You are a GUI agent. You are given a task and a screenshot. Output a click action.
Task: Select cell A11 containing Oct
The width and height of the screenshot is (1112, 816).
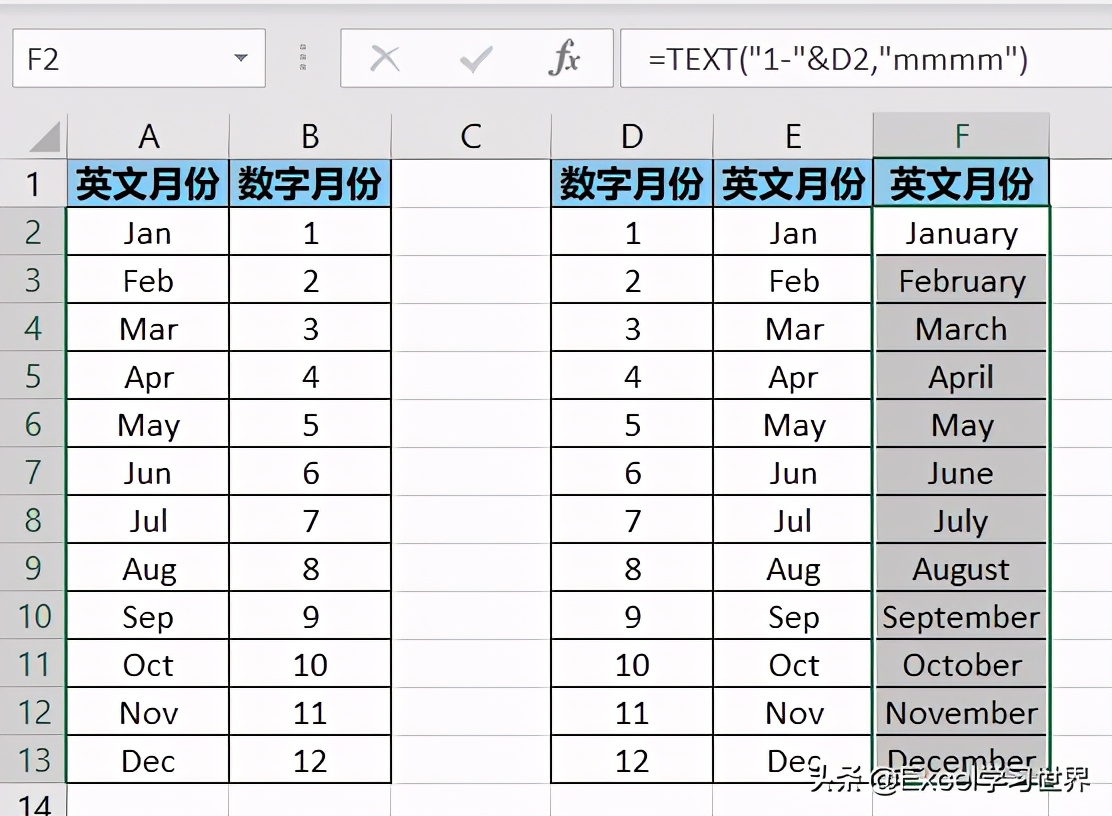click(x=148, y=664)
